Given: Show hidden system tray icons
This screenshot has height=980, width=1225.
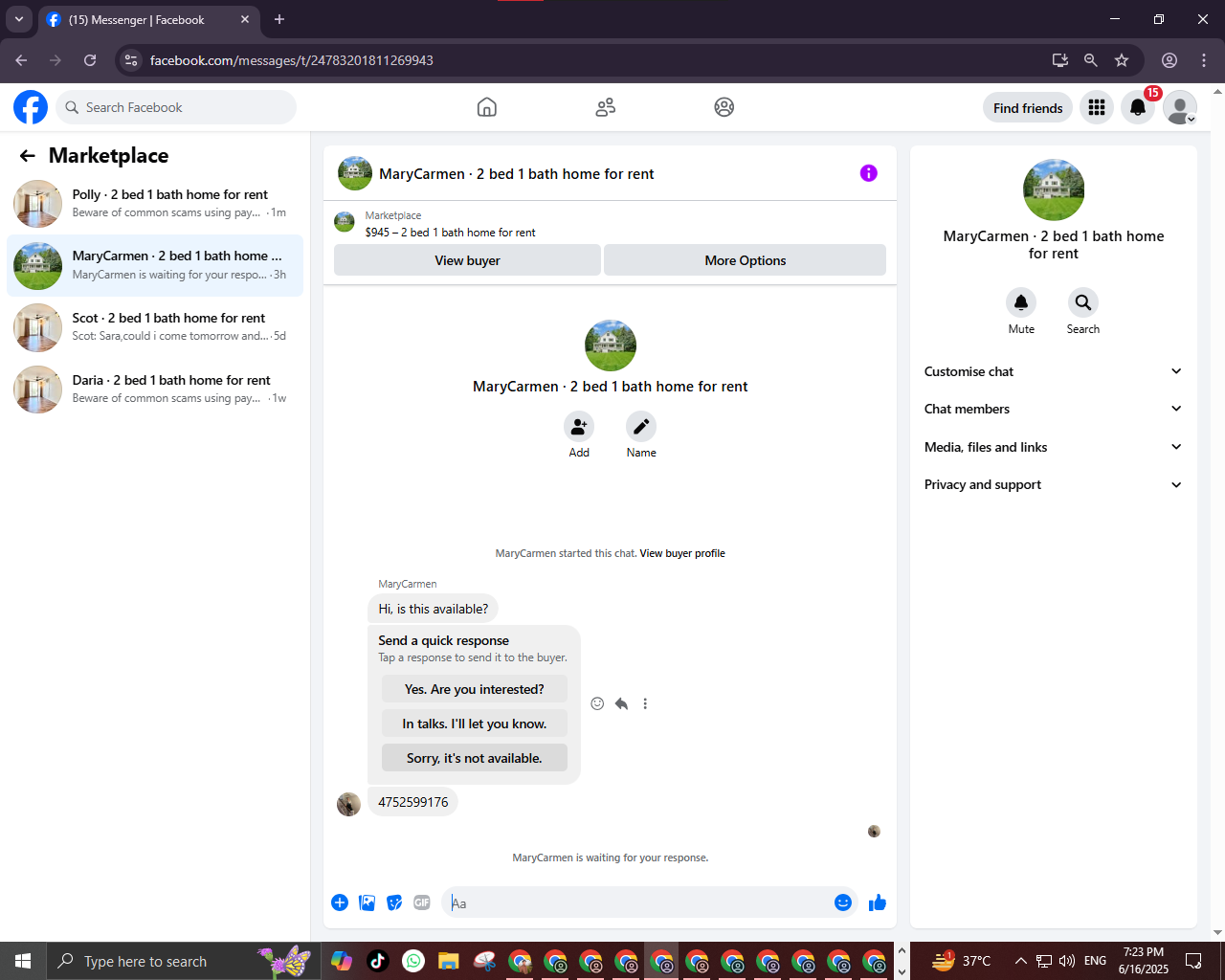Looking at the screenshot, I should 1020,961.
